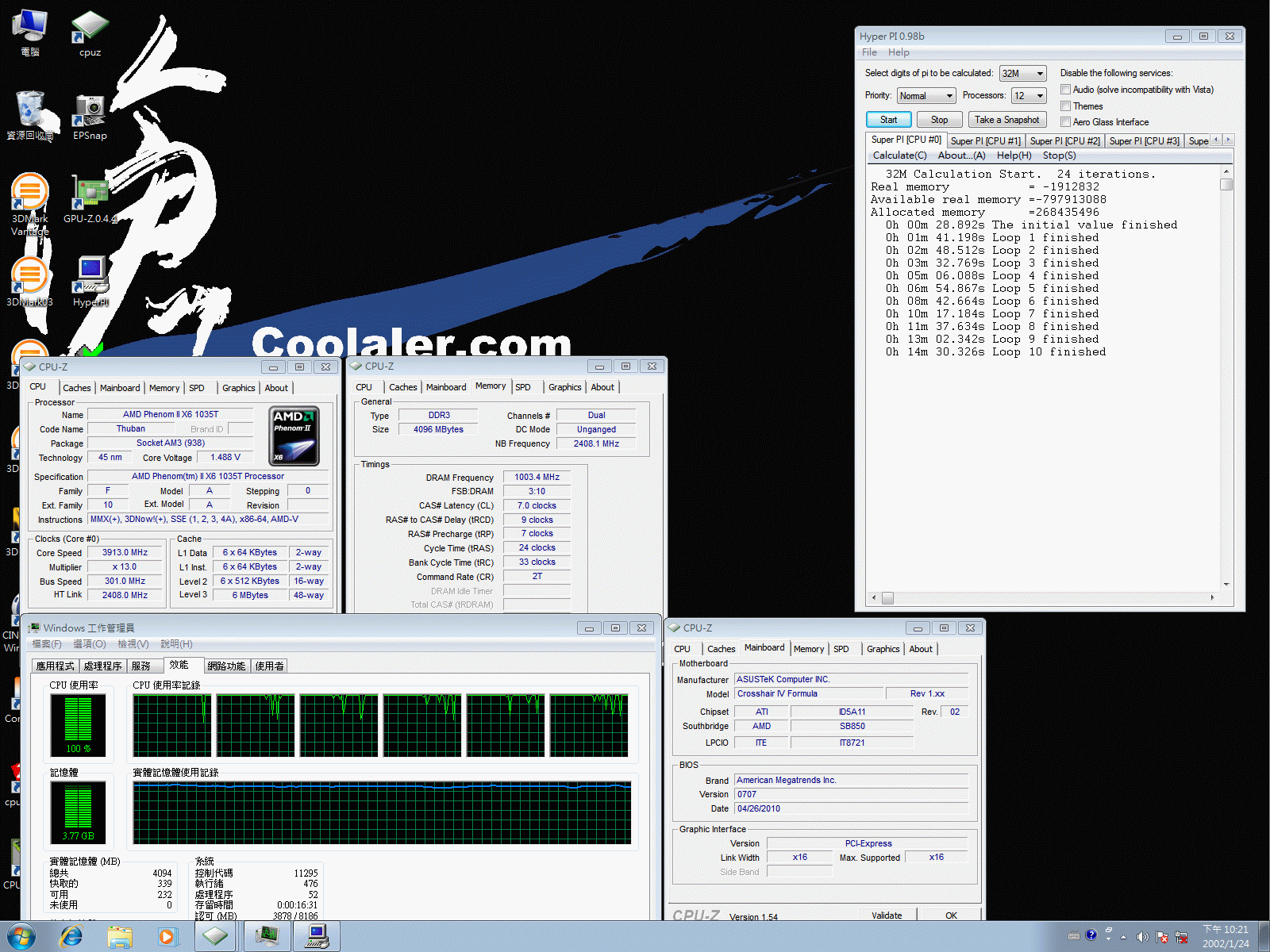Click the volume speaker tray icon

pos(1142,937)
